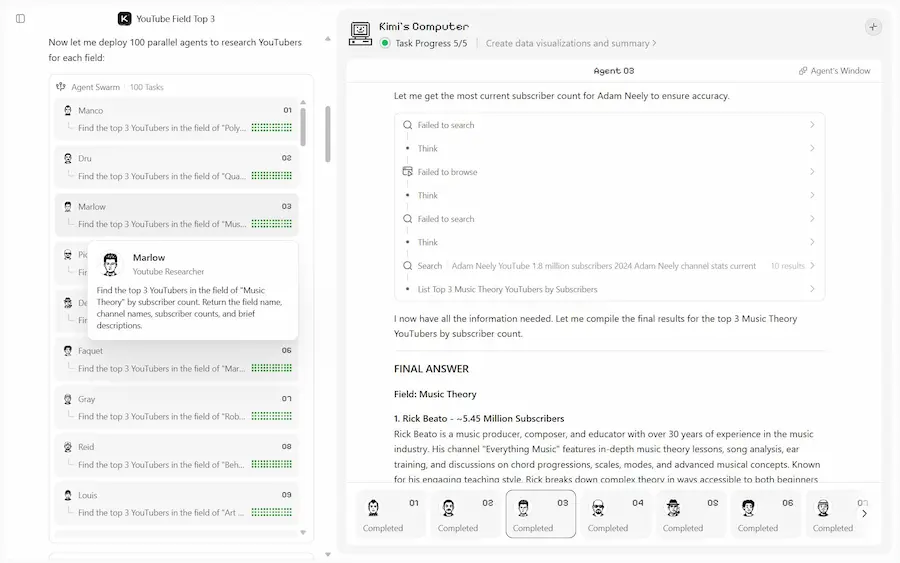Select agent Manco task 01
Viewport: 900px width, 563px height.
[176, 119]
